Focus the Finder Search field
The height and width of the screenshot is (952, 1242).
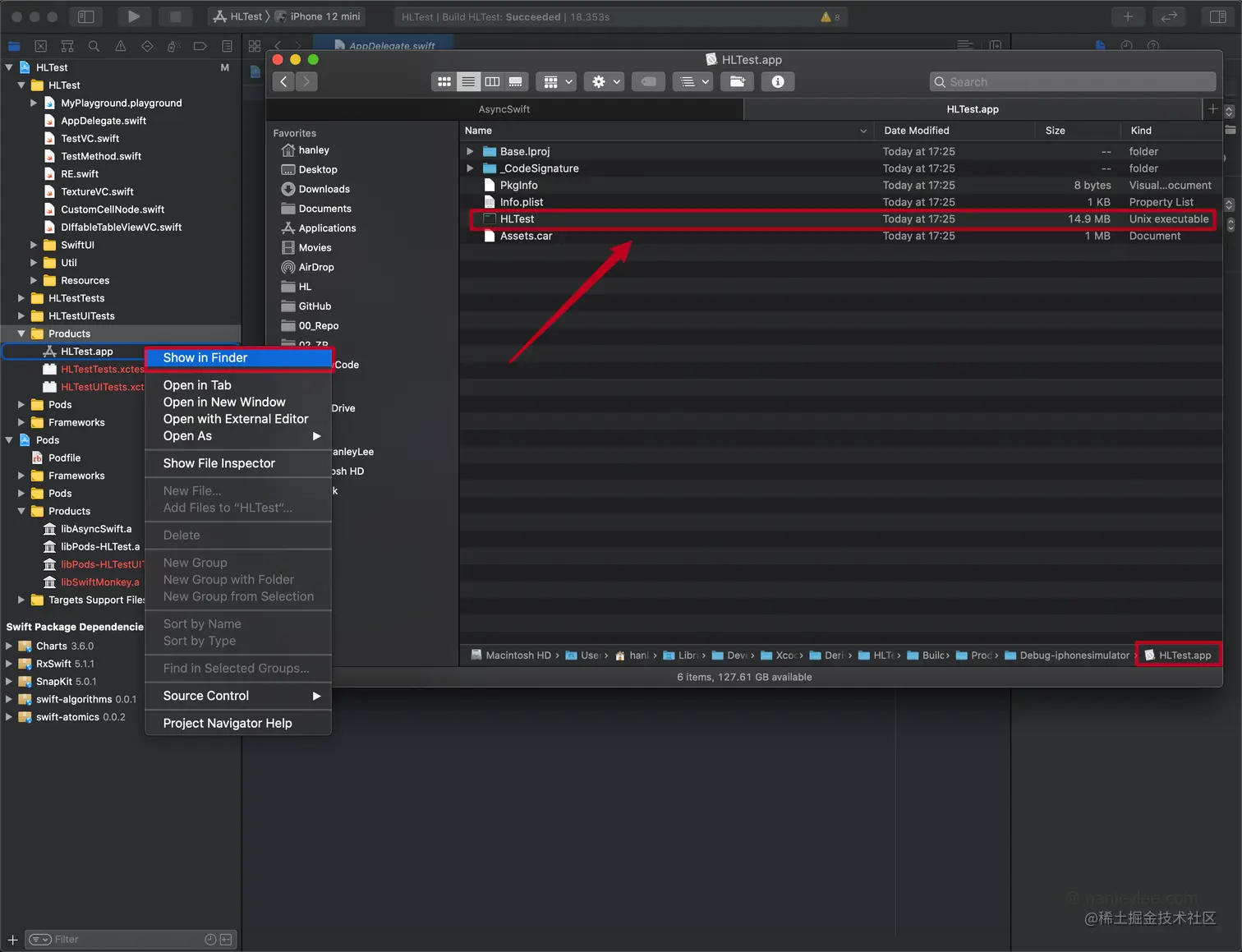[x=1073, y=81]
